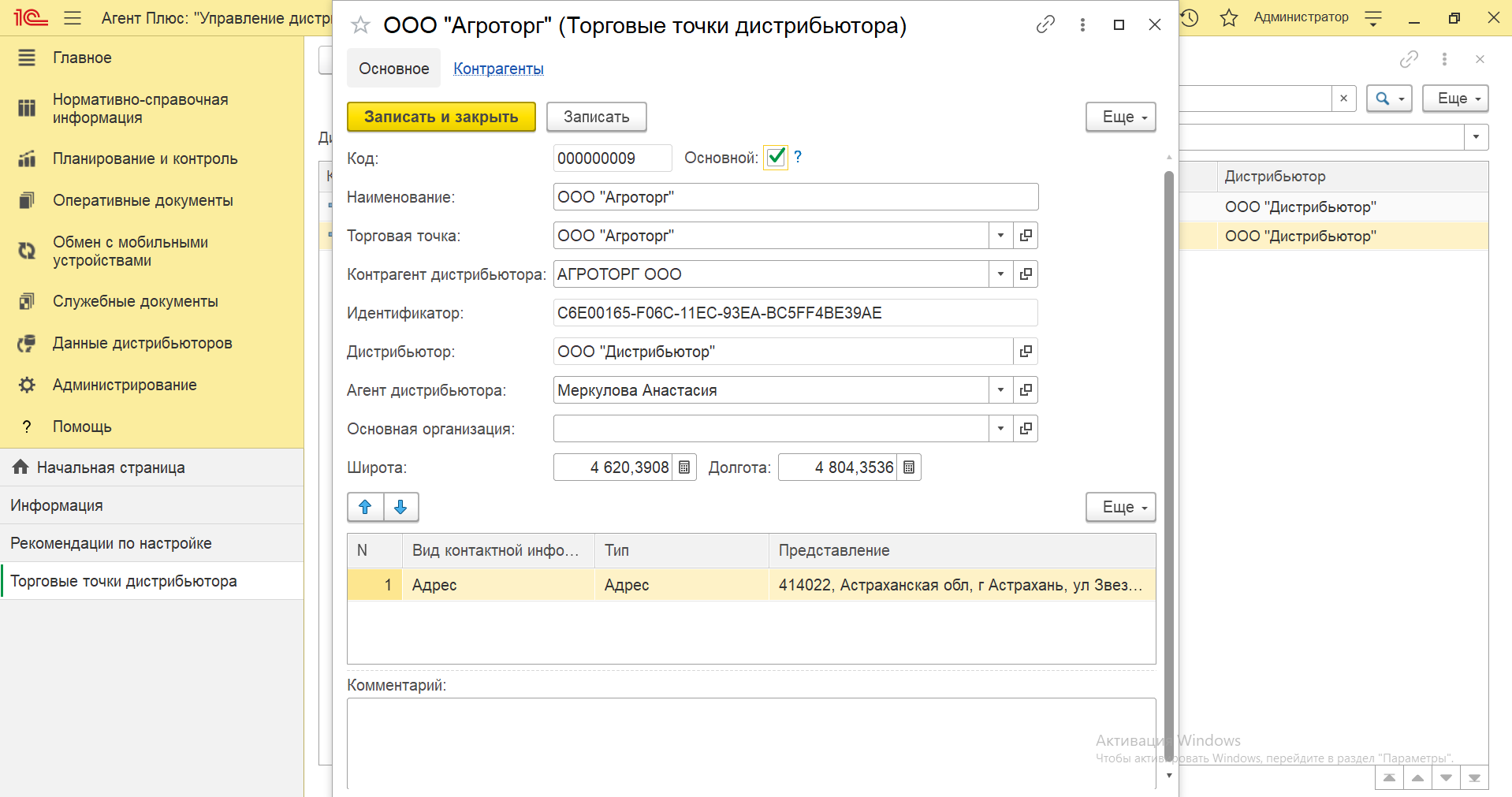Open Оперативные документы section
1512x797 pixels.
(x=151, y=200)
